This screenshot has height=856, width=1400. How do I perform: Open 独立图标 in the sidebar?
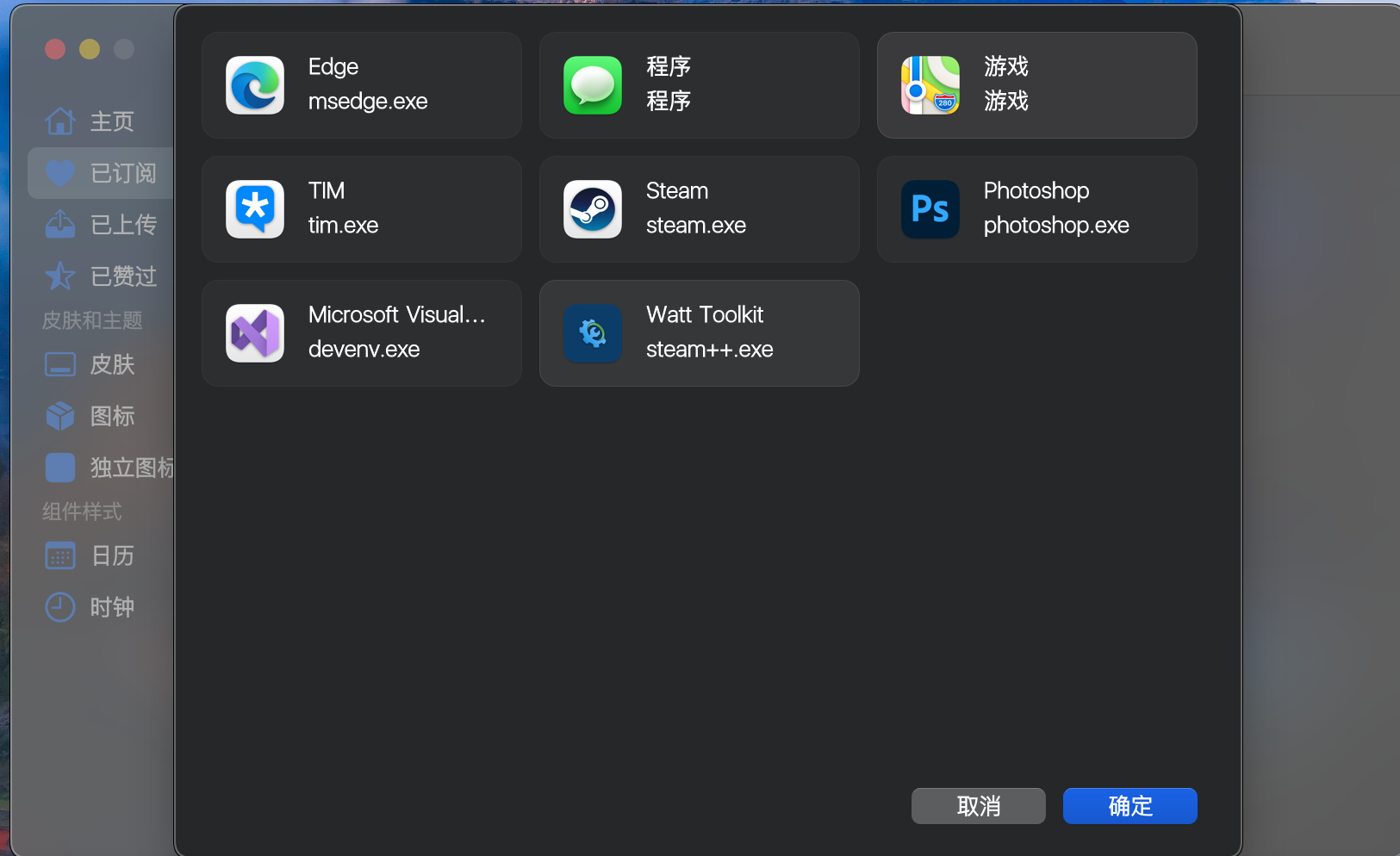coord(101,468)
